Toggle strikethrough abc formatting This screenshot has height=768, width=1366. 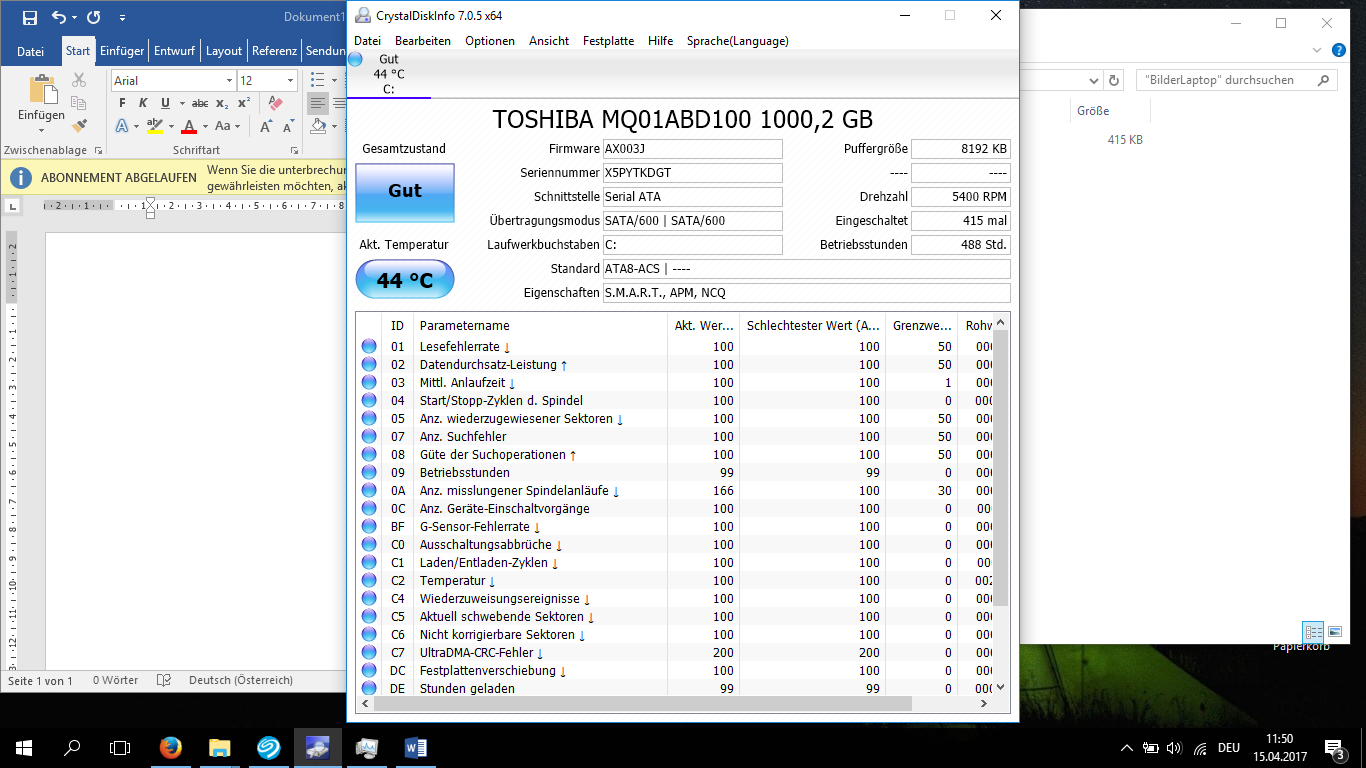coord(199,103)
